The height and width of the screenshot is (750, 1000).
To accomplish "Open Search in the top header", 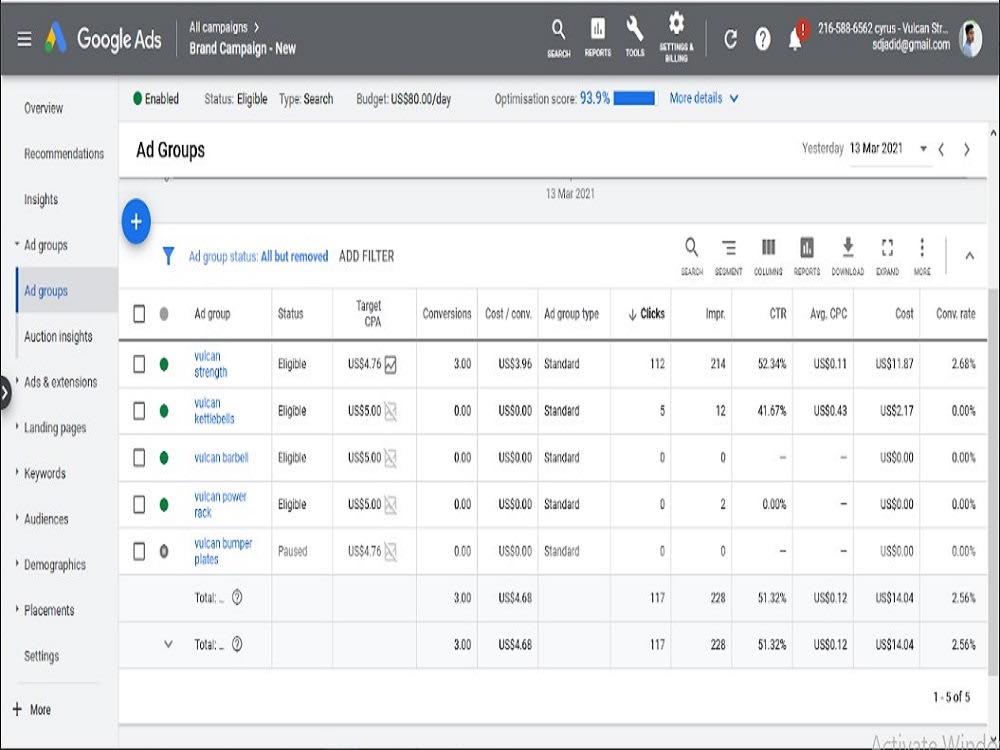I will tap(558, 38).
